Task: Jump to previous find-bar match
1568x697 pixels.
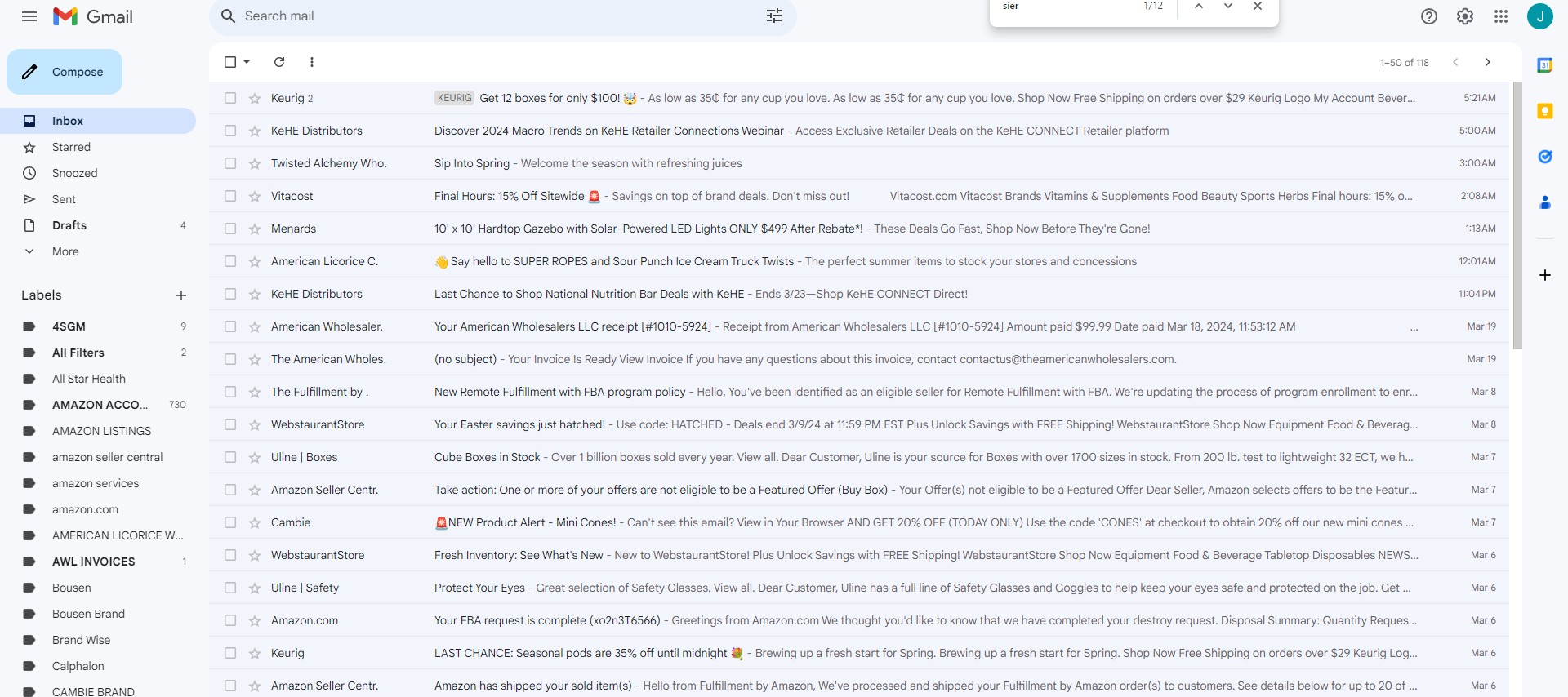Action: point(1199,7)
